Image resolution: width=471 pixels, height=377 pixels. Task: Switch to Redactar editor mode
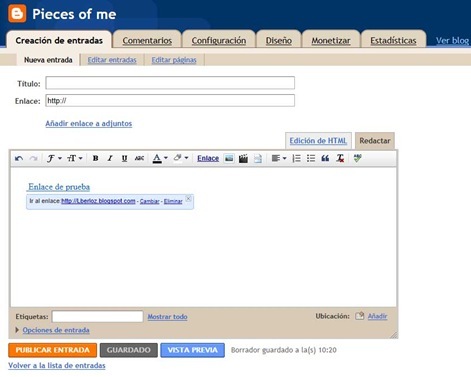[x=375, y=141]
